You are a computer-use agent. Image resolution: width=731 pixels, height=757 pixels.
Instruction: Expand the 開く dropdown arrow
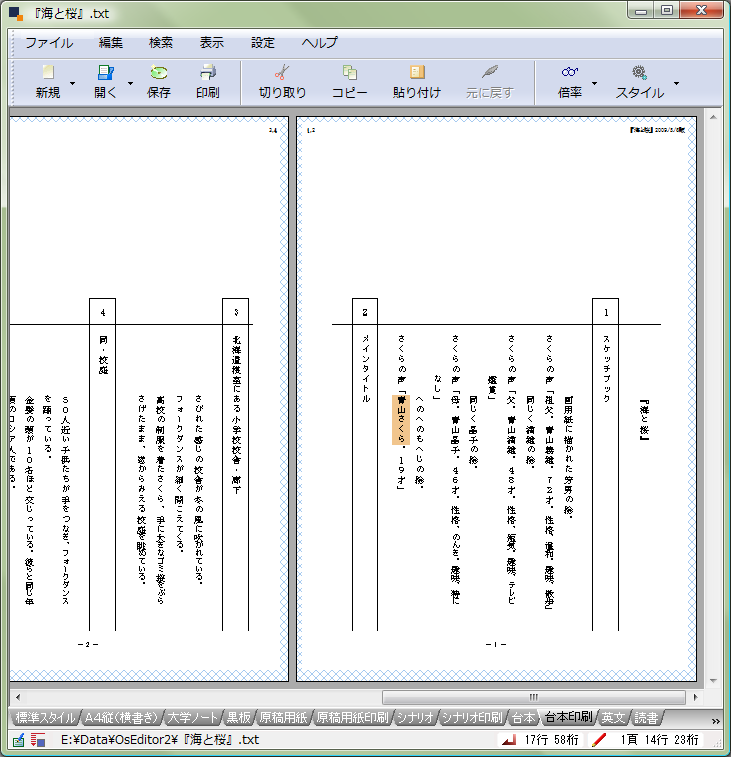130,84
